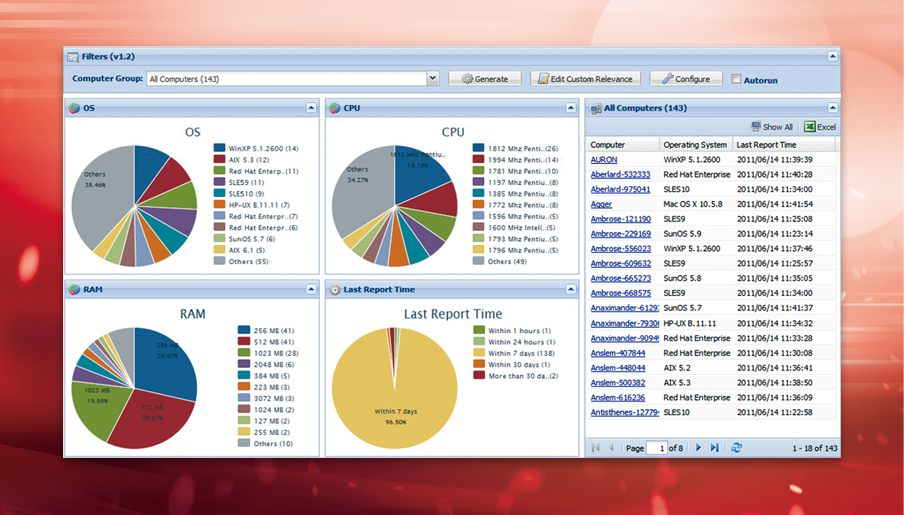Open the Ambrose-609632 link
904x515 pixels.
click(621, 264)
